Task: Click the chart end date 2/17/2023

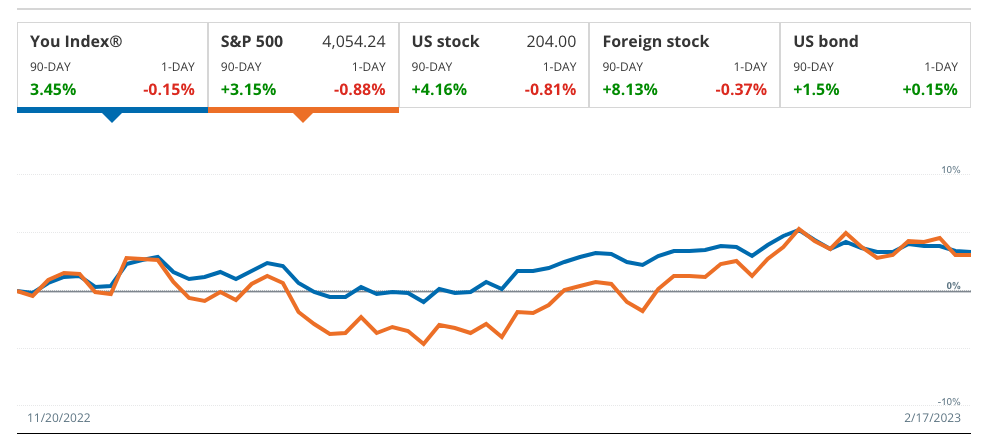Action: 932,418
